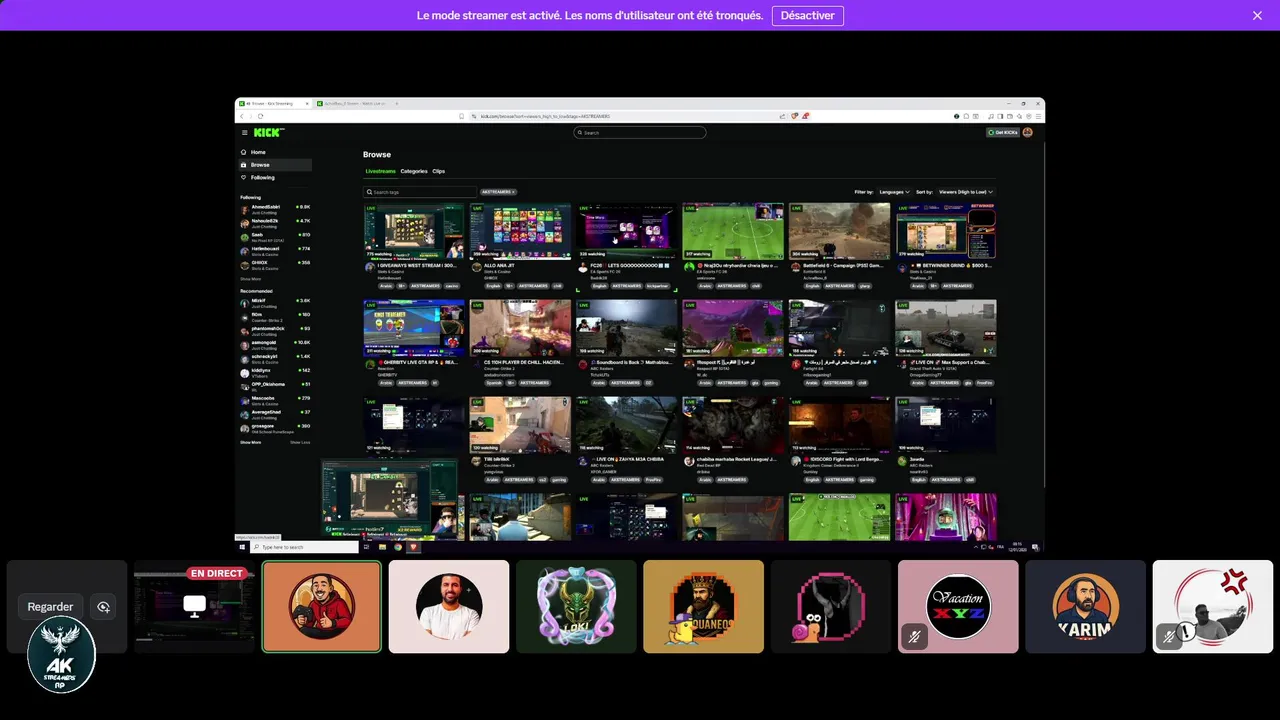Click muted mic icon on Vacation XYZ tile
The image size is (1280, 720).
pos(914,636)
